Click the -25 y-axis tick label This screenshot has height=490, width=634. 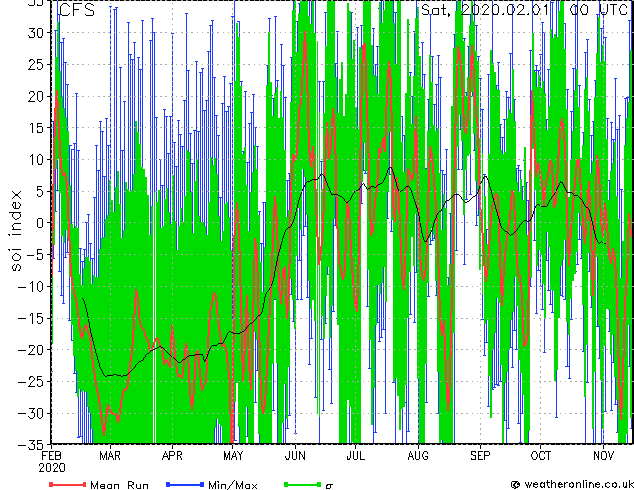[28, 382]
